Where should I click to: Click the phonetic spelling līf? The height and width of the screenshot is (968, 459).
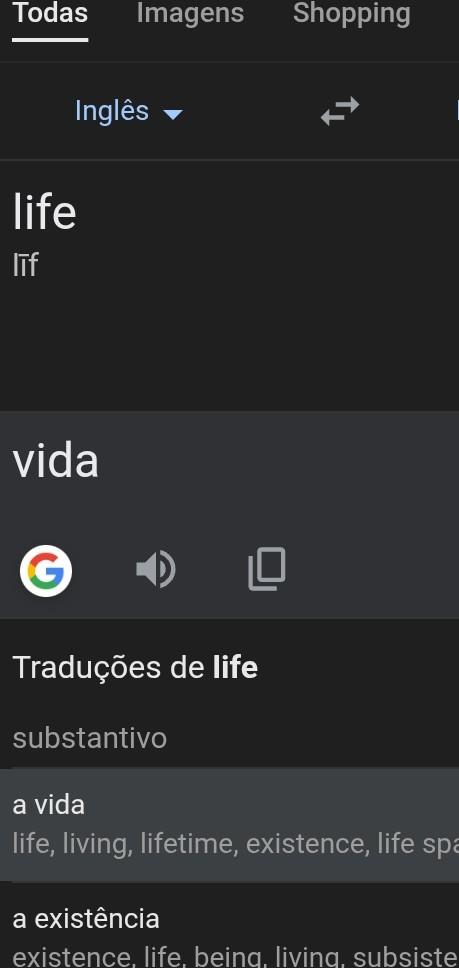click(25, 265)
